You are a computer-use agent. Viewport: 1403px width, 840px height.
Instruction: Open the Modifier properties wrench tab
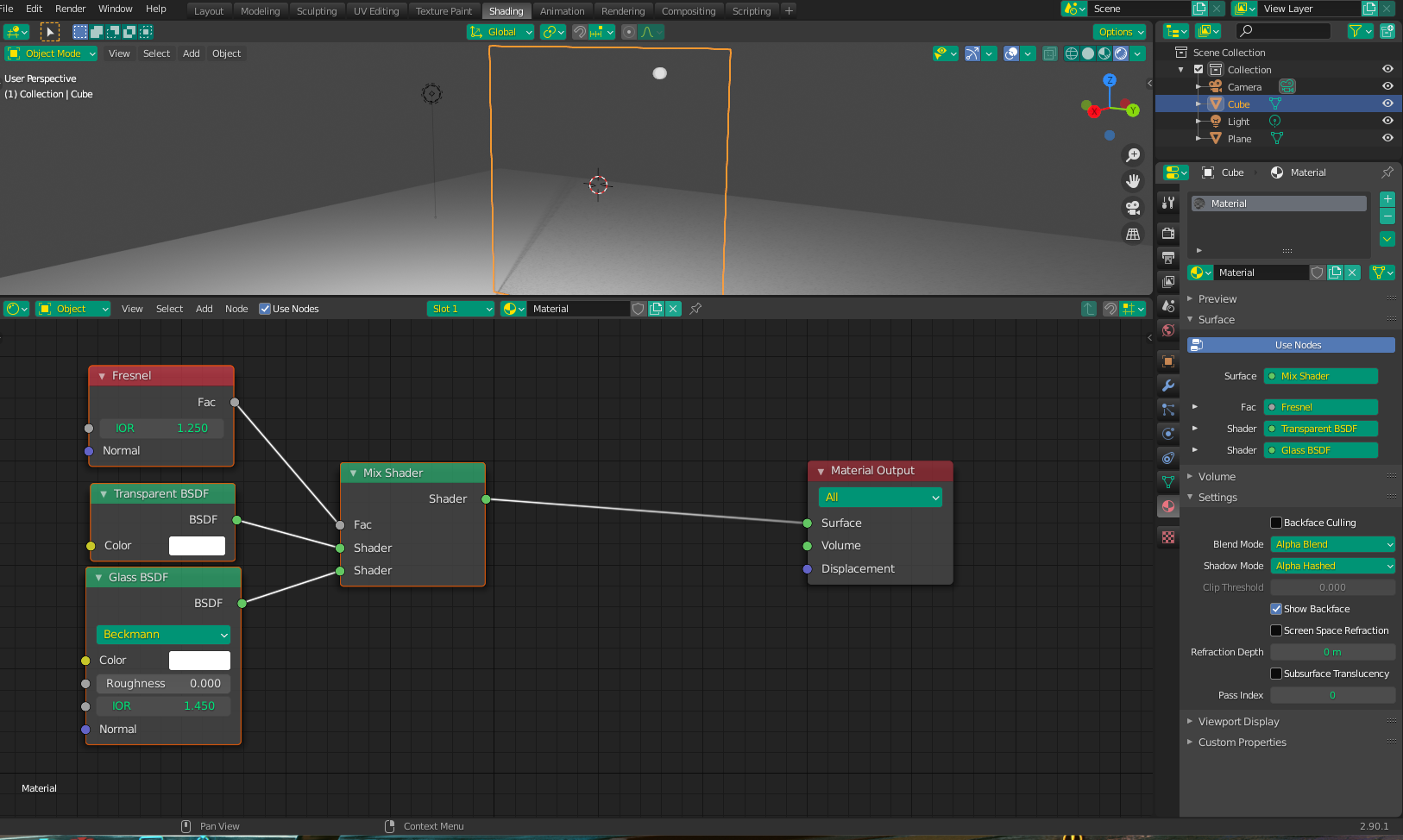tap(1168, 386)
